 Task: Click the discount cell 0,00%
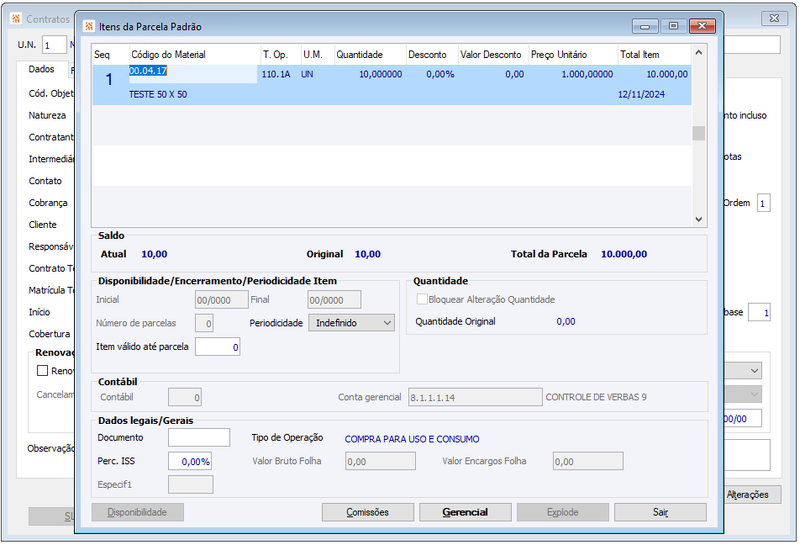pos(440,75)
